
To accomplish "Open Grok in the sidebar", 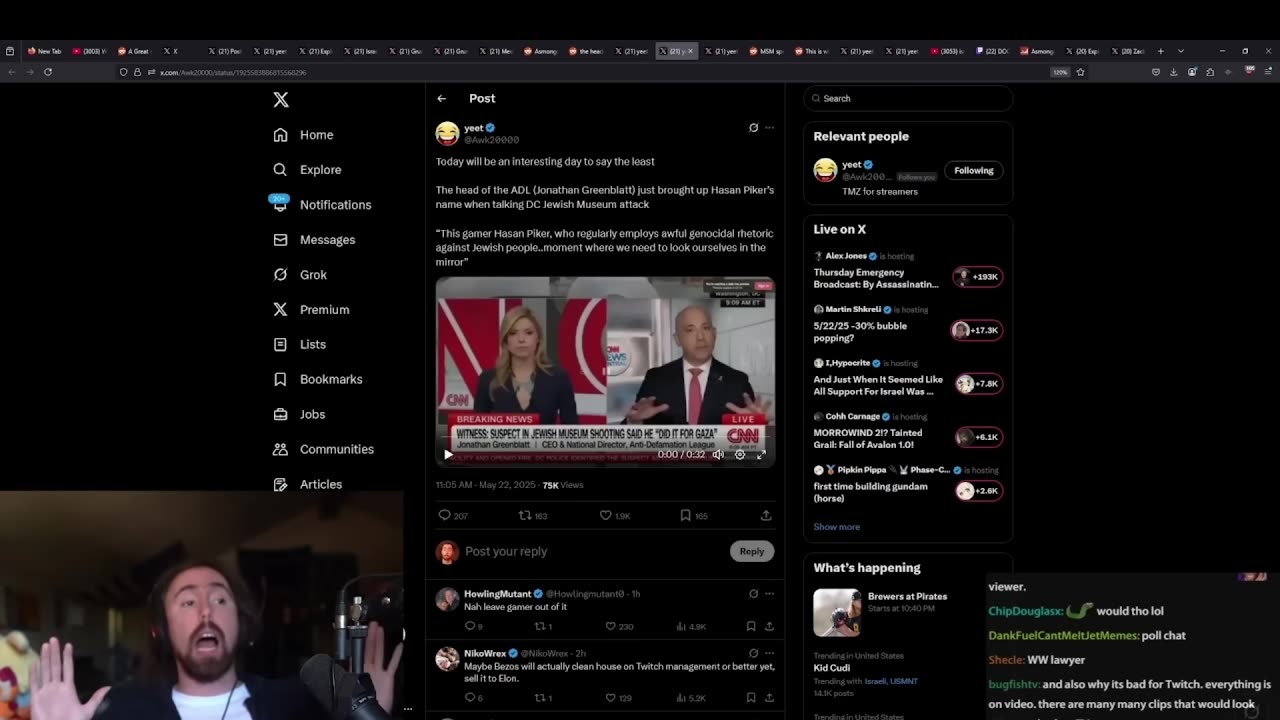I will coord(299,275).
